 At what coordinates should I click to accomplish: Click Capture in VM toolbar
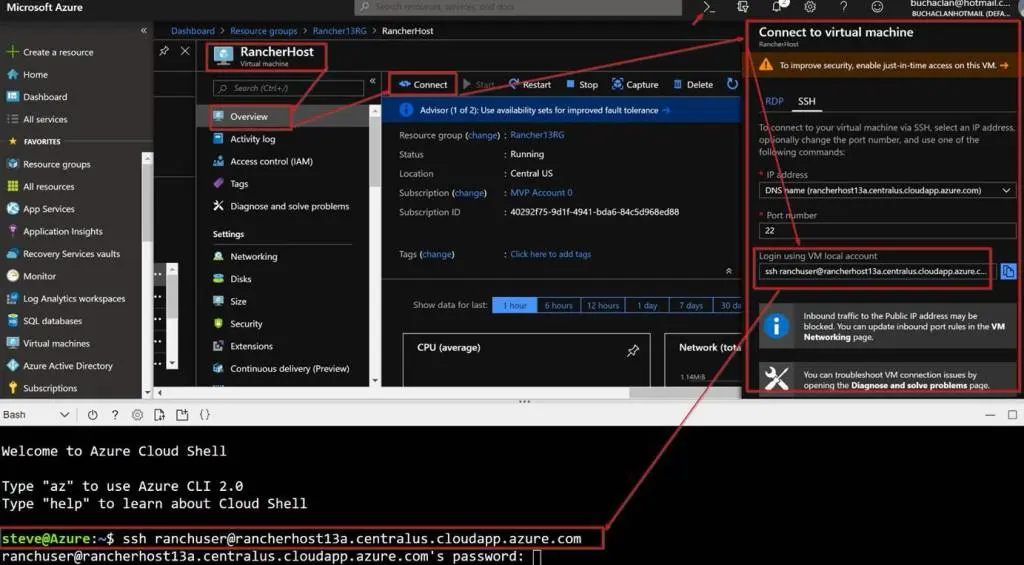coord(635,84)
